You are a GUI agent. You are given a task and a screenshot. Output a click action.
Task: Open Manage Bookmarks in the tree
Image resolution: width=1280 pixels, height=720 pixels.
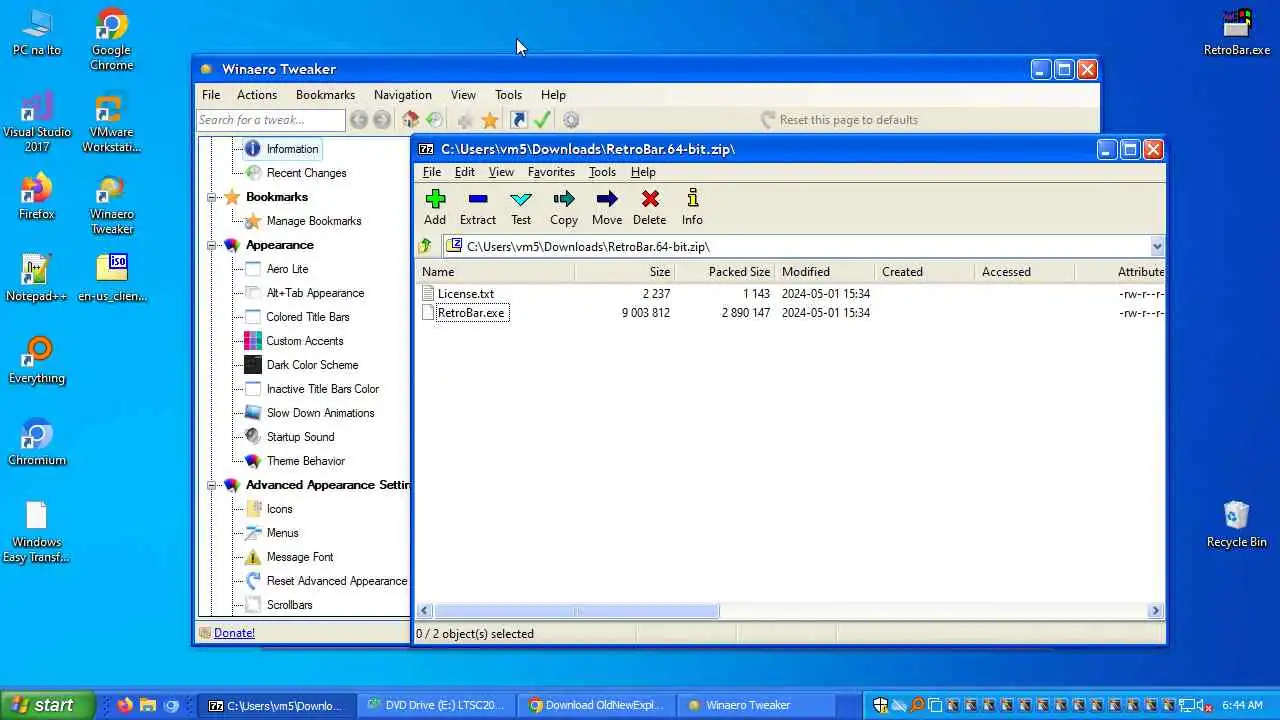pyautogui.click(x=314, y=221)
